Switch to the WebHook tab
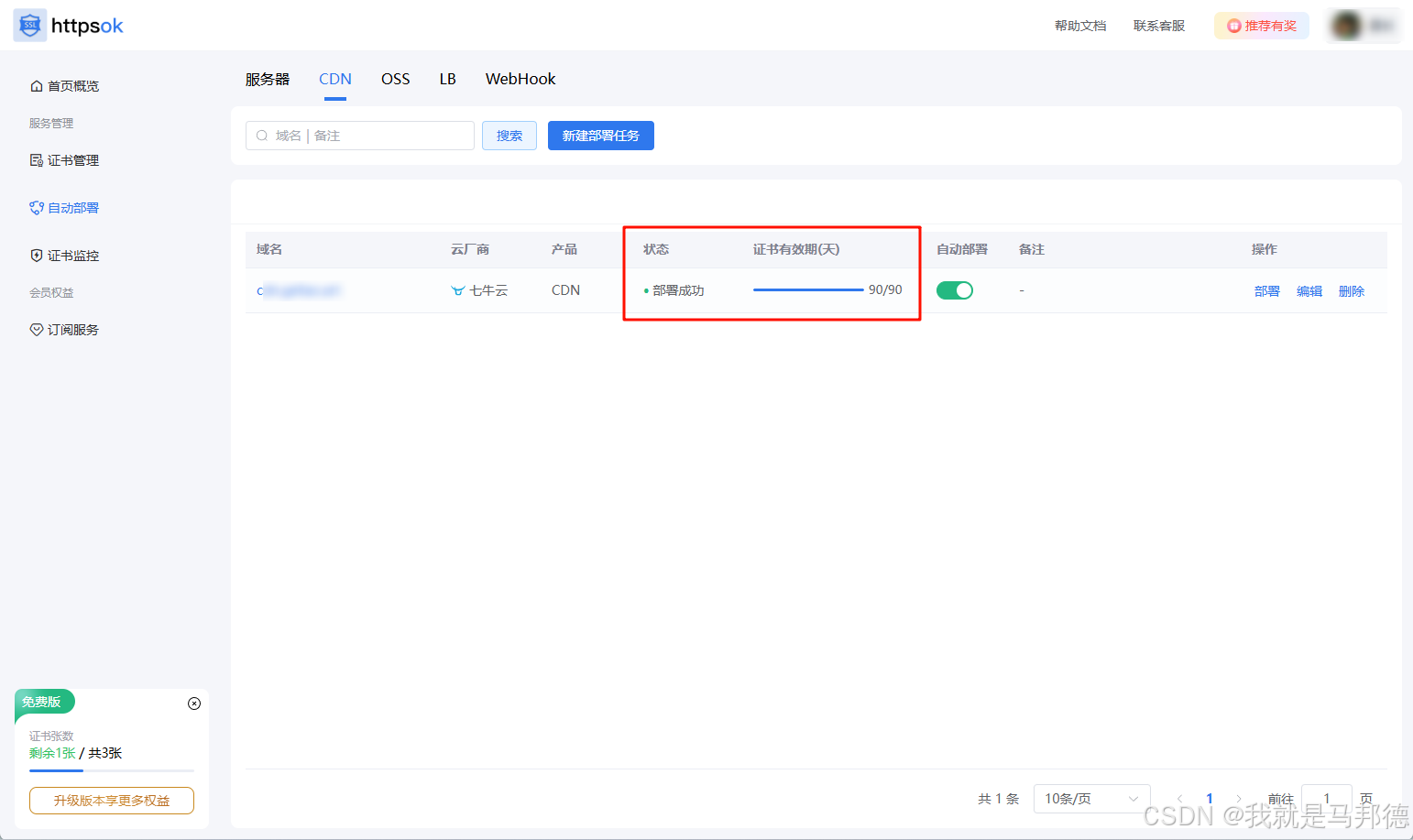Screen dimensions: 1413x840 (520, 79)
